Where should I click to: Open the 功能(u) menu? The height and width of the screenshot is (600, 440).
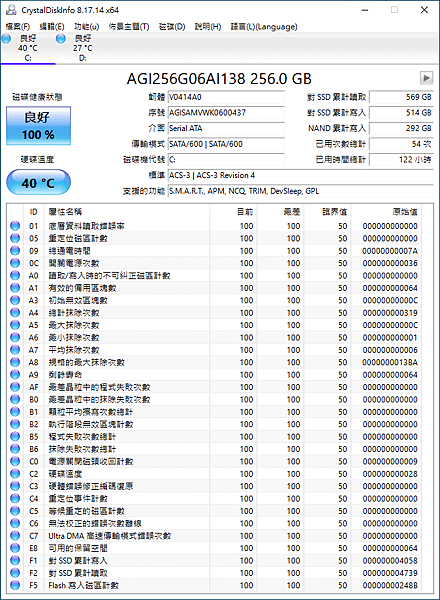(x=86, y=26)
